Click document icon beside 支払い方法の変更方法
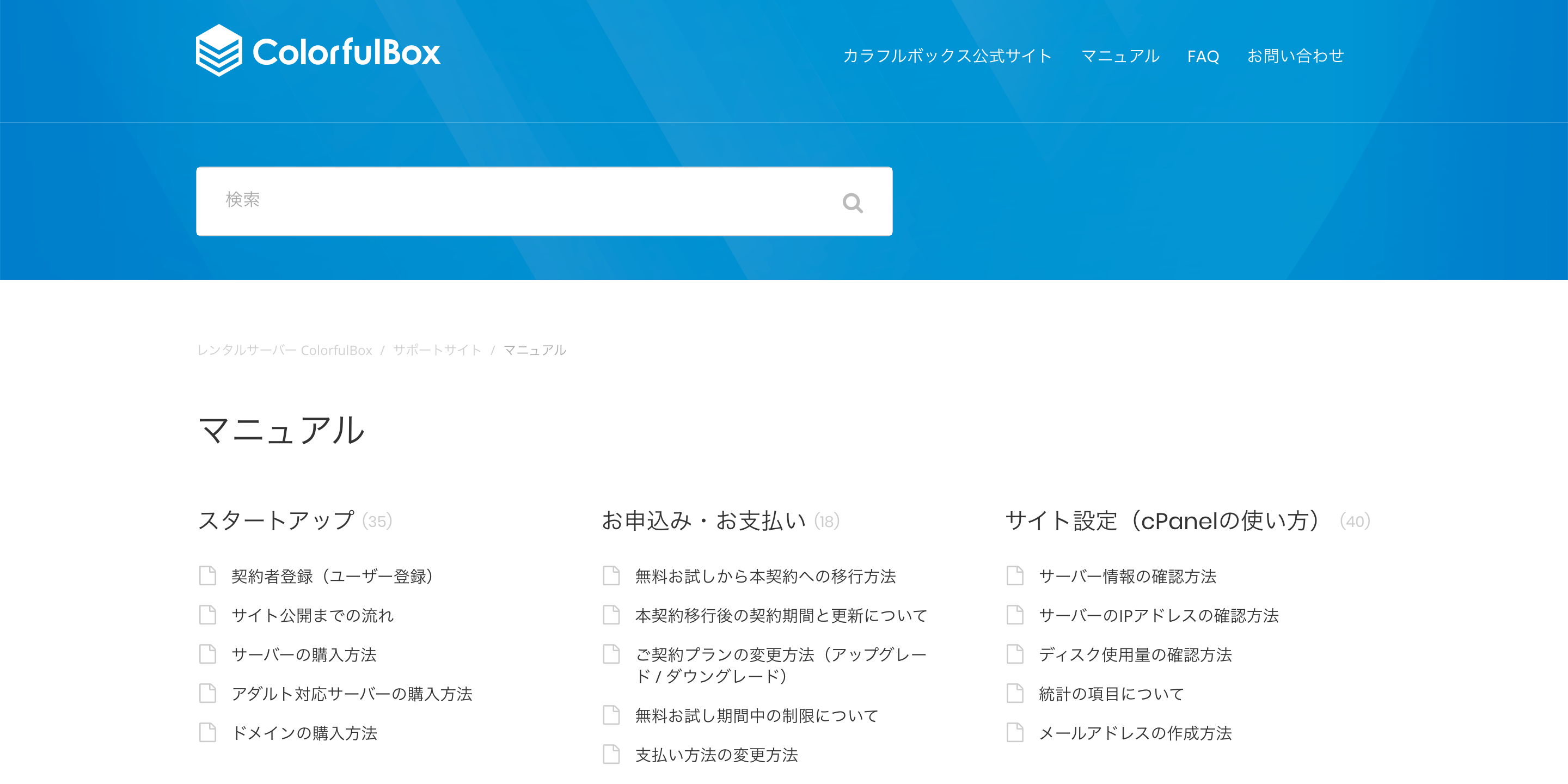This screenshot has height=784, width=1568. [x=611, y=754]
